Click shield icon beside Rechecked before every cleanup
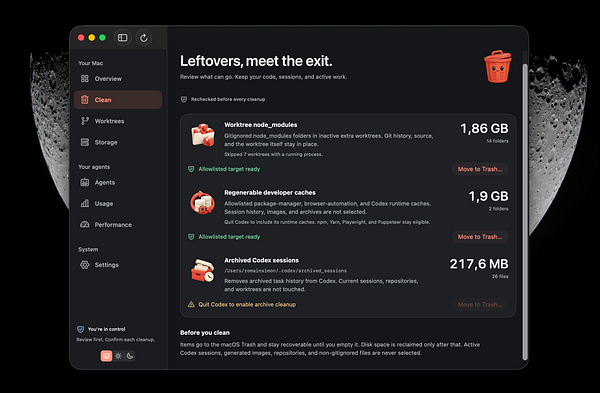Viewport: 600px width, 393px height. point(184,99)
